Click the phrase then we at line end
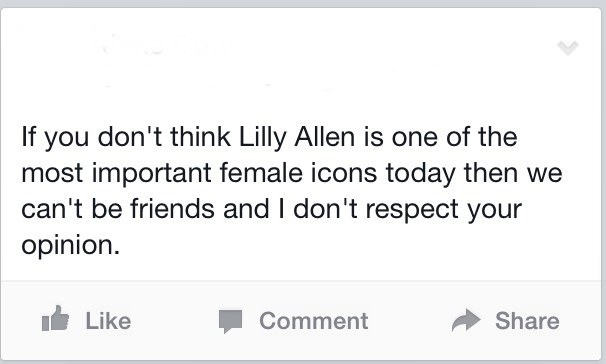The image size is (606, 364). click(x=513, y=173)
